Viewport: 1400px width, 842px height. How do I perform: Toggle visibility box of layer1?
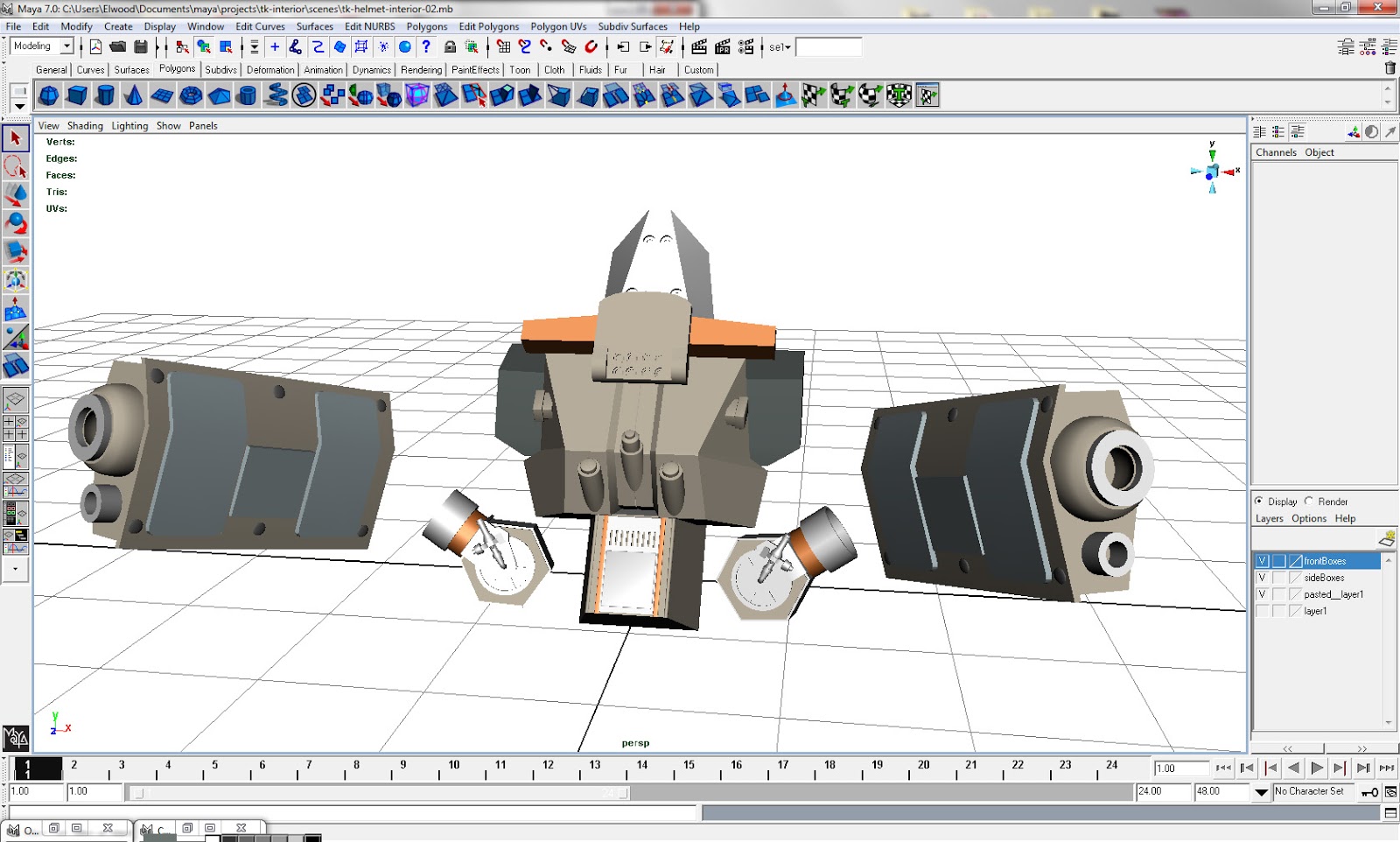(x=1262, y=611)
